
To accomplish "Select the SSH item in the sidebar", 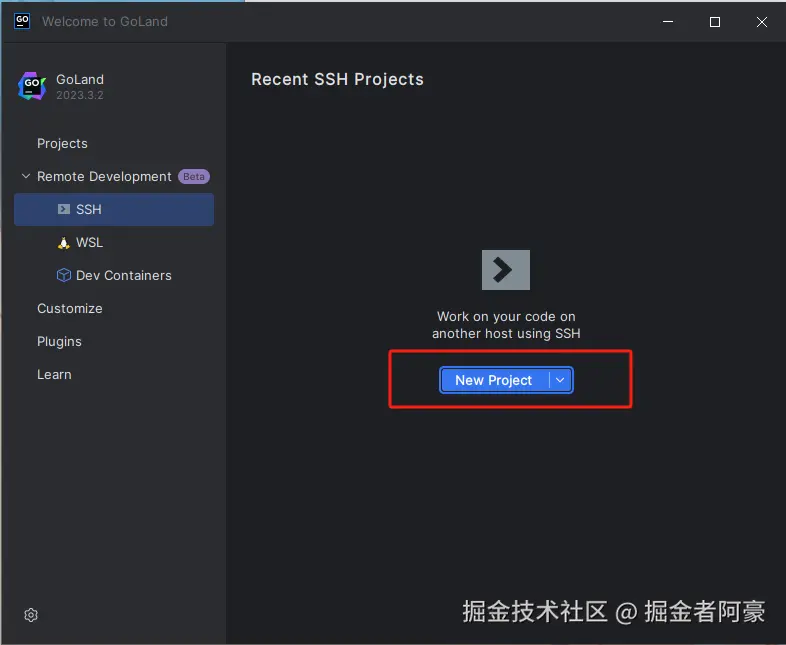I will pos(114,209).
